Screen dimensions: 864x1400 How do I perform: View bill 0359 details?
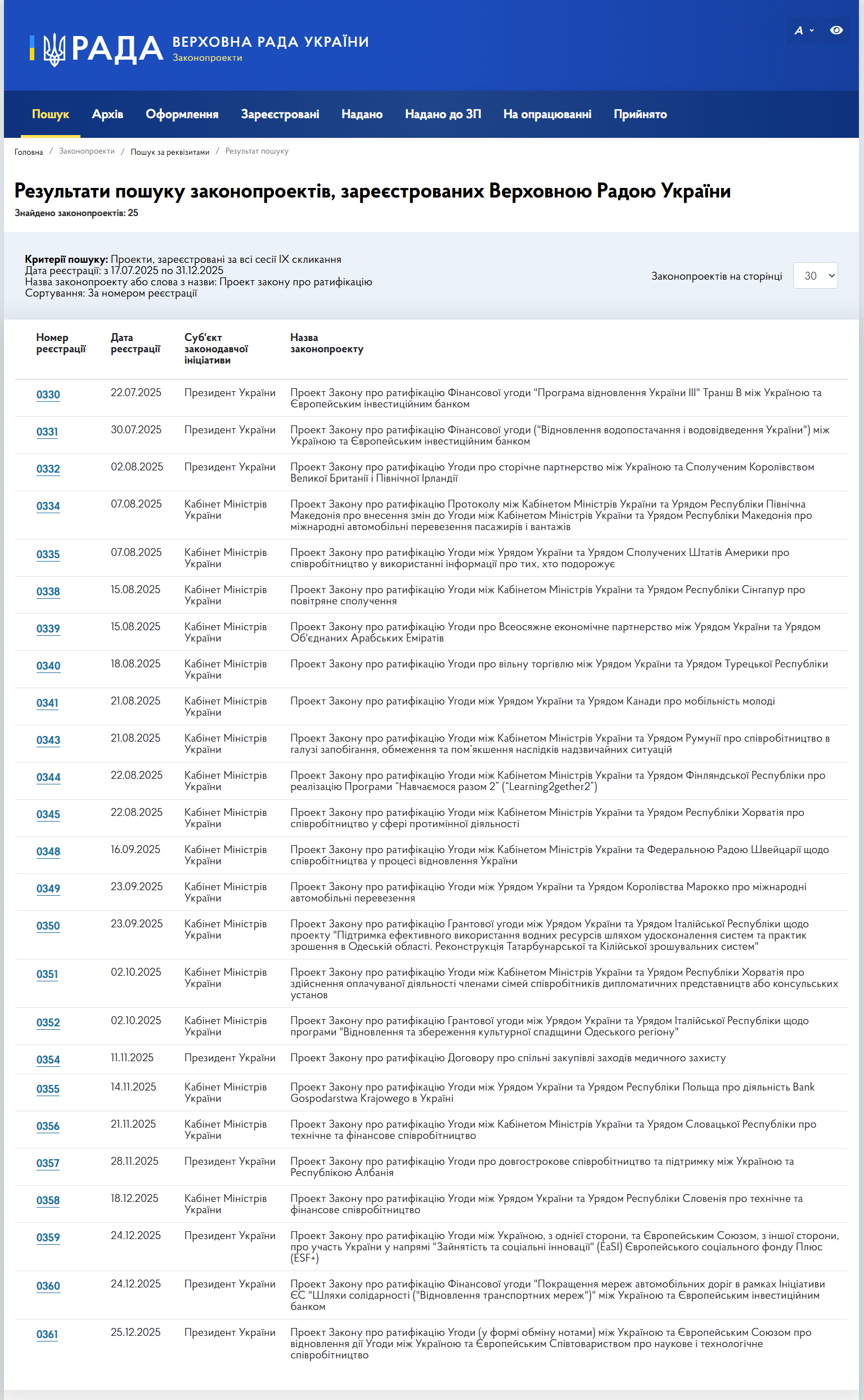point(48,1237)
